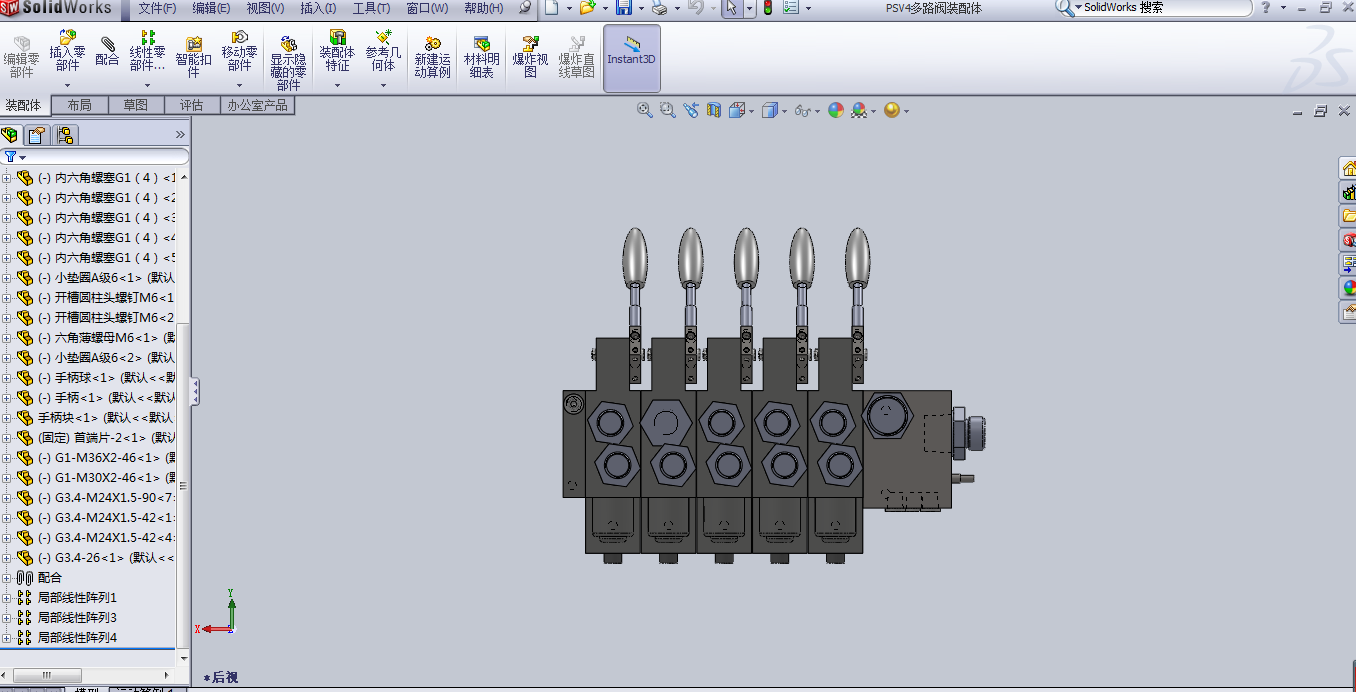The width and height of the screenshot is (1356, 692).
Task: Expand the (固定) 首端片-2<1> node
Action: tap(6, 438)
